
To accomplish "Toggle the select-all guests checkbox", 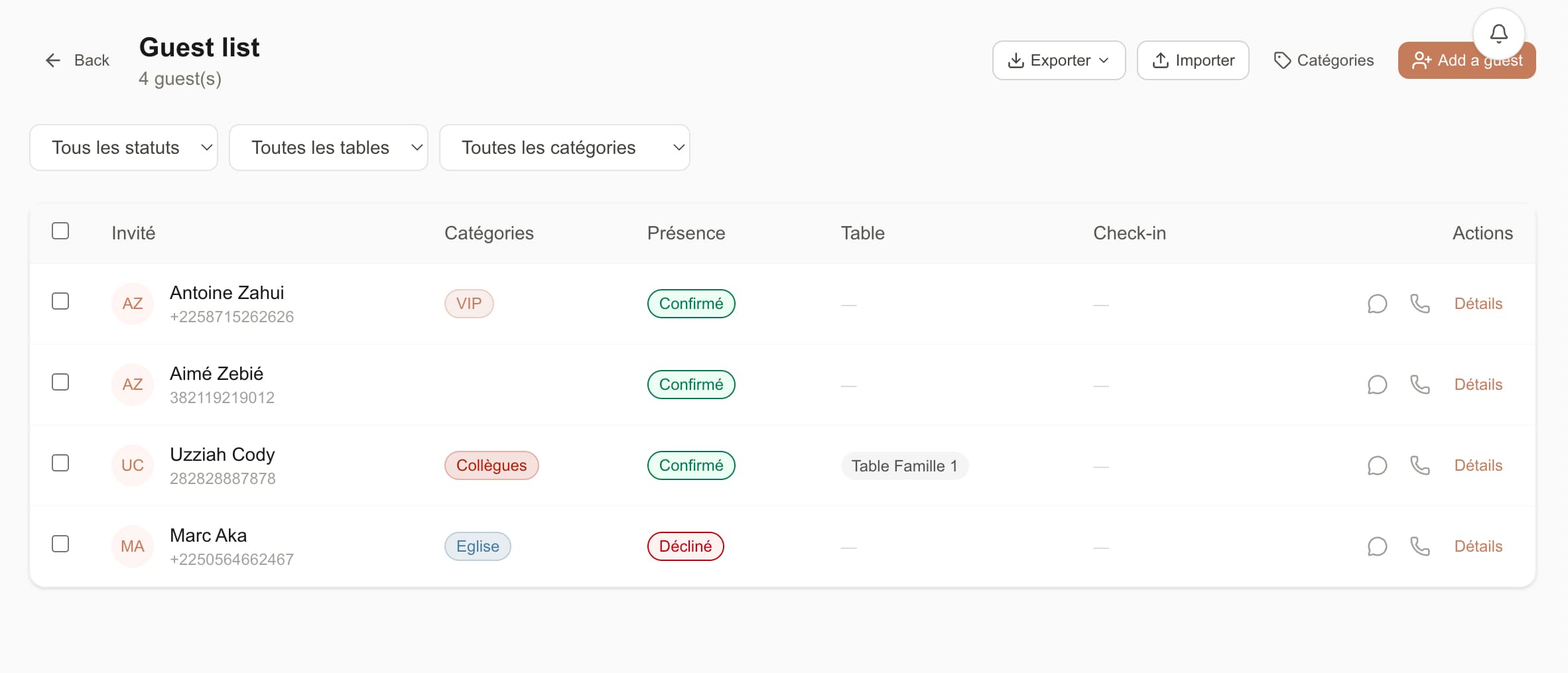I will click(60, 231).
